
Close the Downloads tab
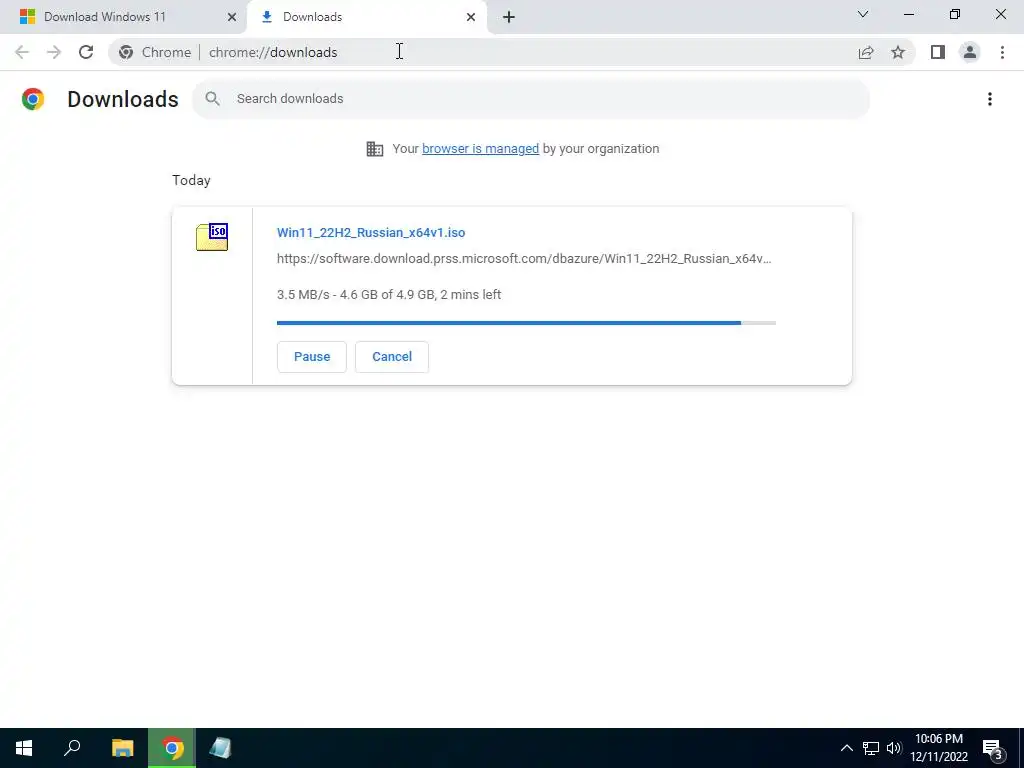(471, 17)
